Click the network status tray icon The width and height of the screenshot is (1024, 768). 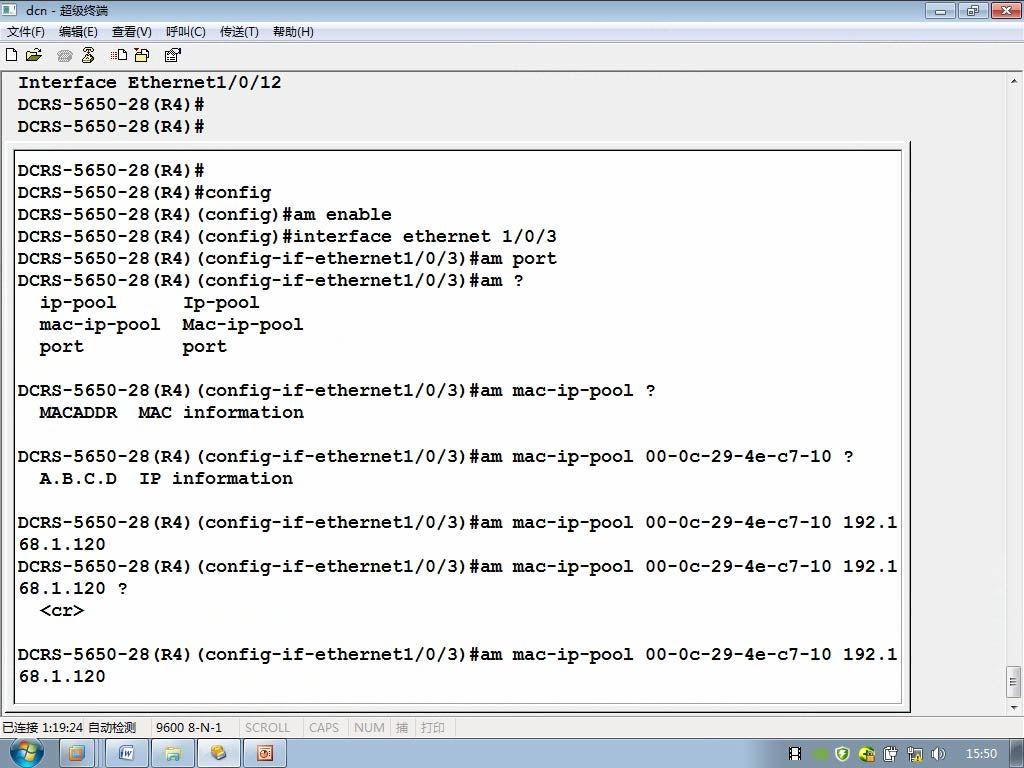[x=915, y=754]
